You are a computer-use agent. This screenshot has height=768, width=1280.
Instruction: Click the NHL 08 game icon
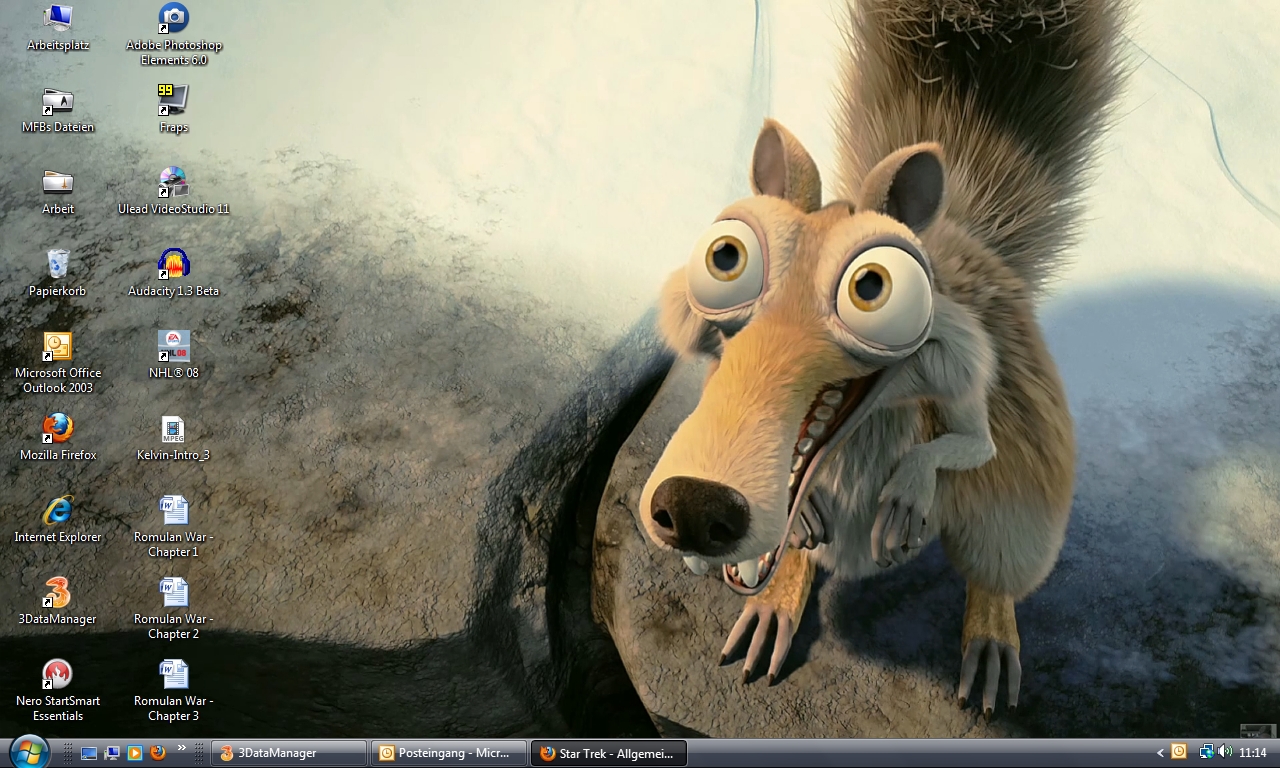(x=173, y=347)
